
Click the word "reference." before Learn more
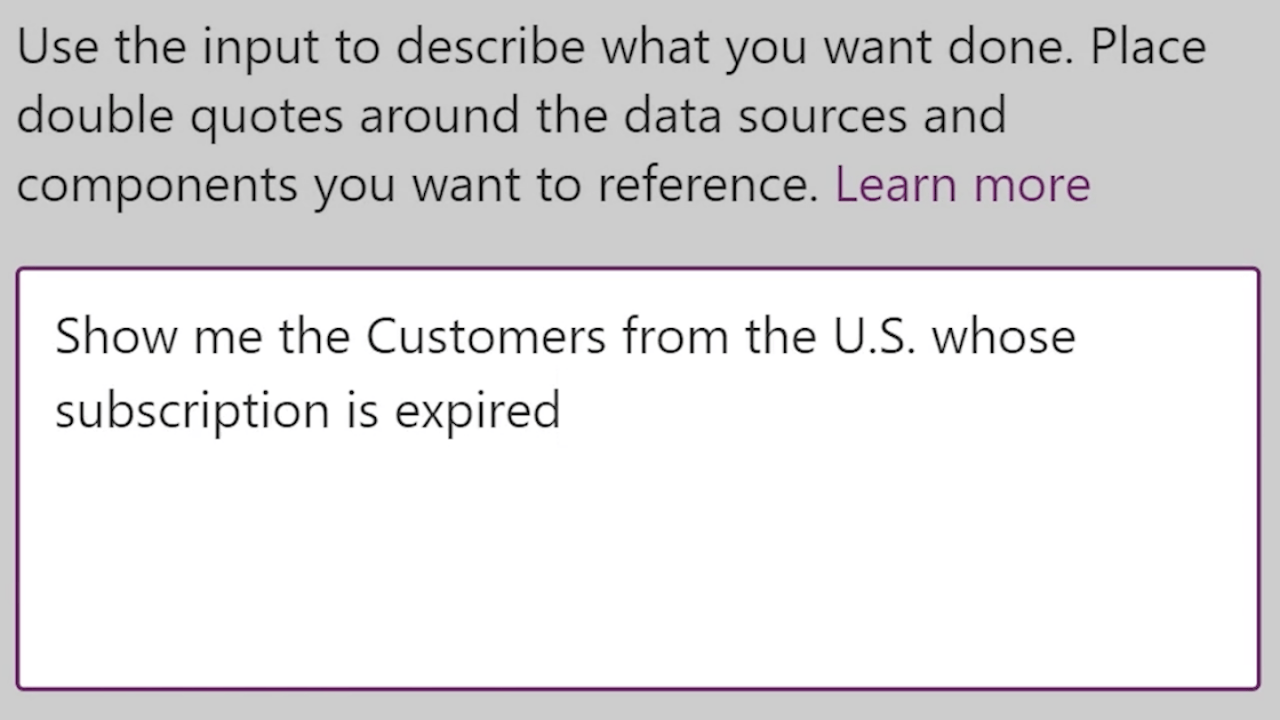coord(707,185)
